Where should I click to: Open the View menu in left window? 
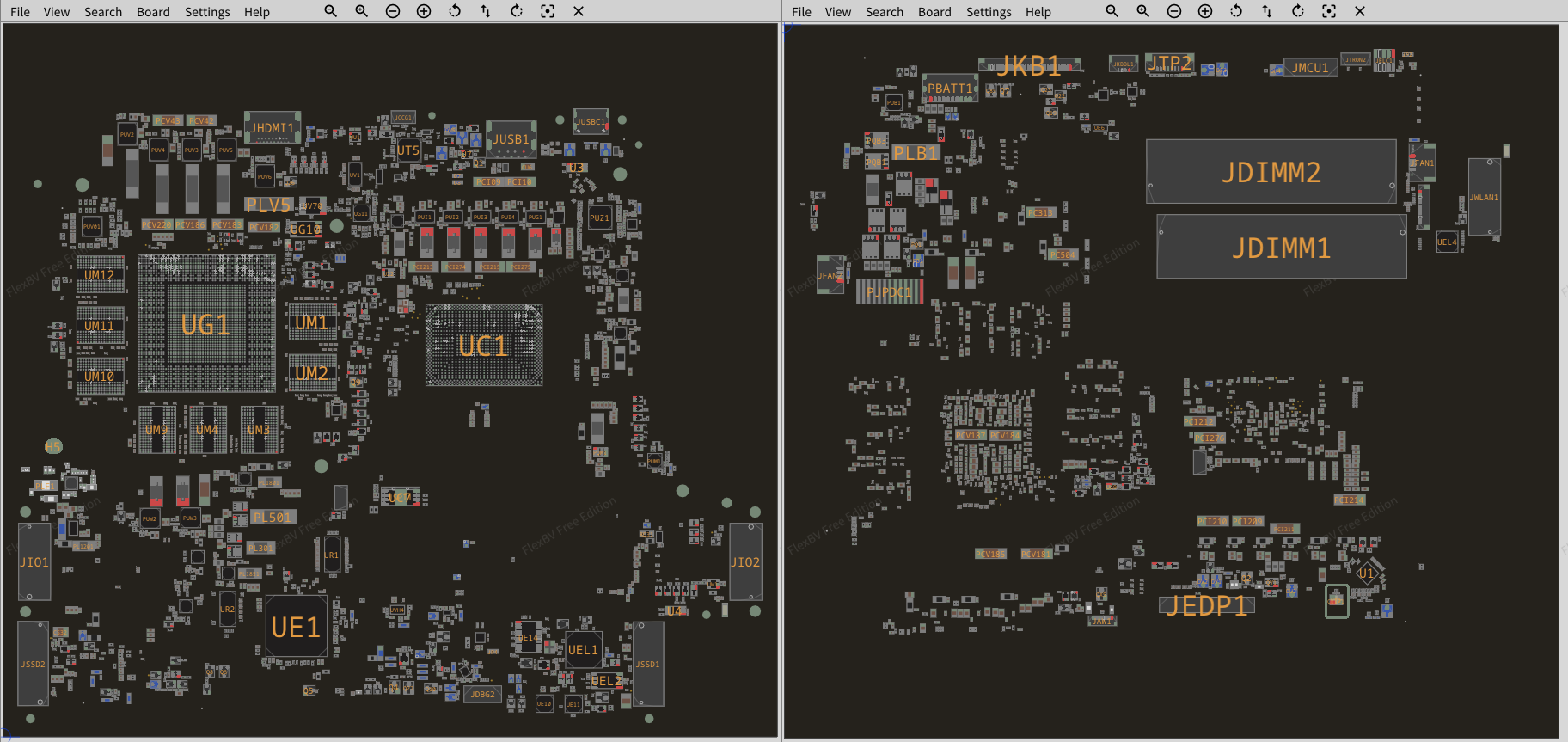57,12
